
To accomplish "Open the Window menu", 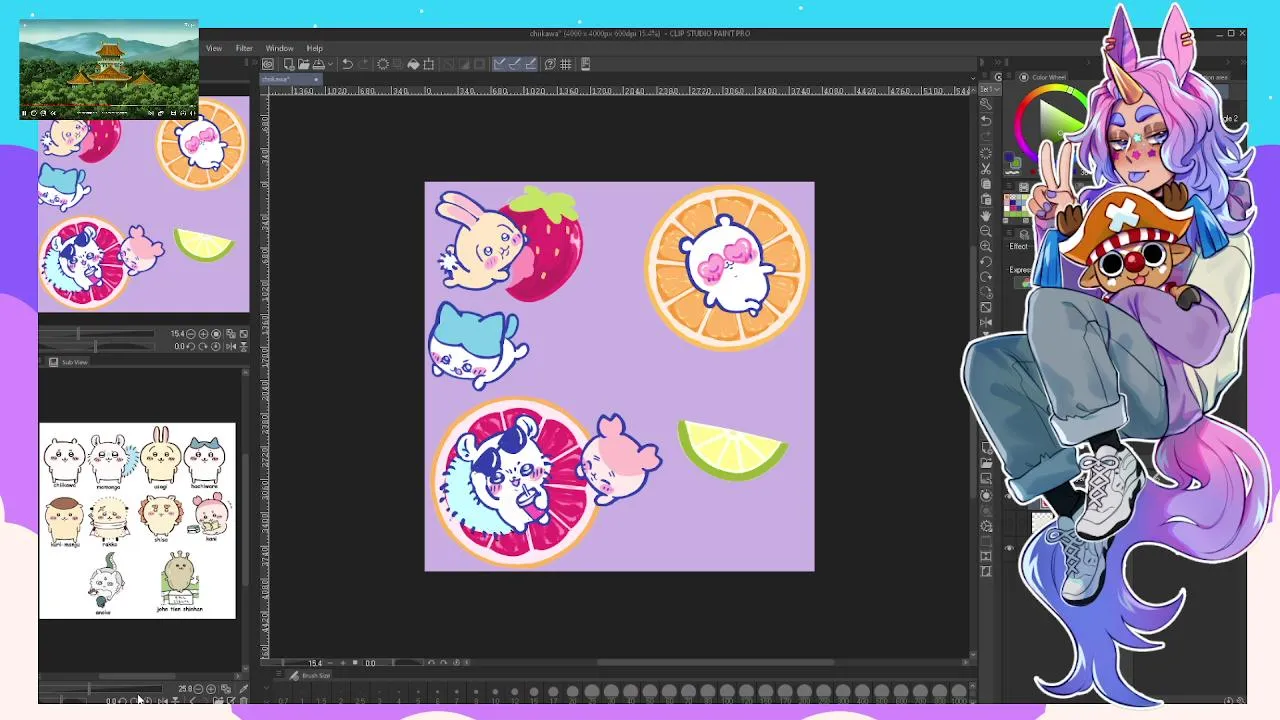I will coord(279,48).
